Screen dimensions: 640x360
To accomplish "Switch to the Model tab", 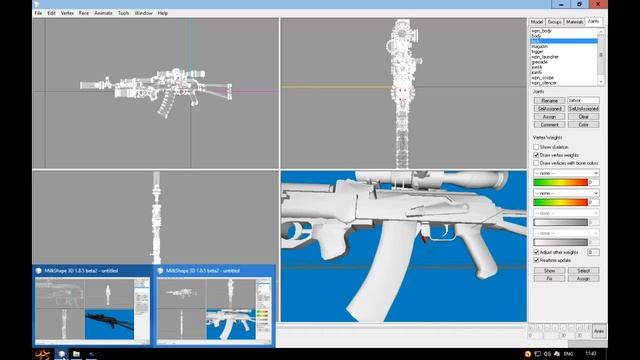I will pyautogui.click(x=537, y=22).
